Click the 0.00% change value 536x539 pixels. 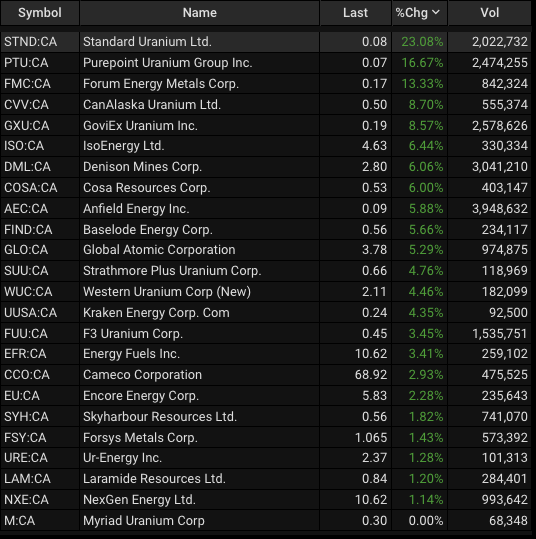(x=426, y=521)
